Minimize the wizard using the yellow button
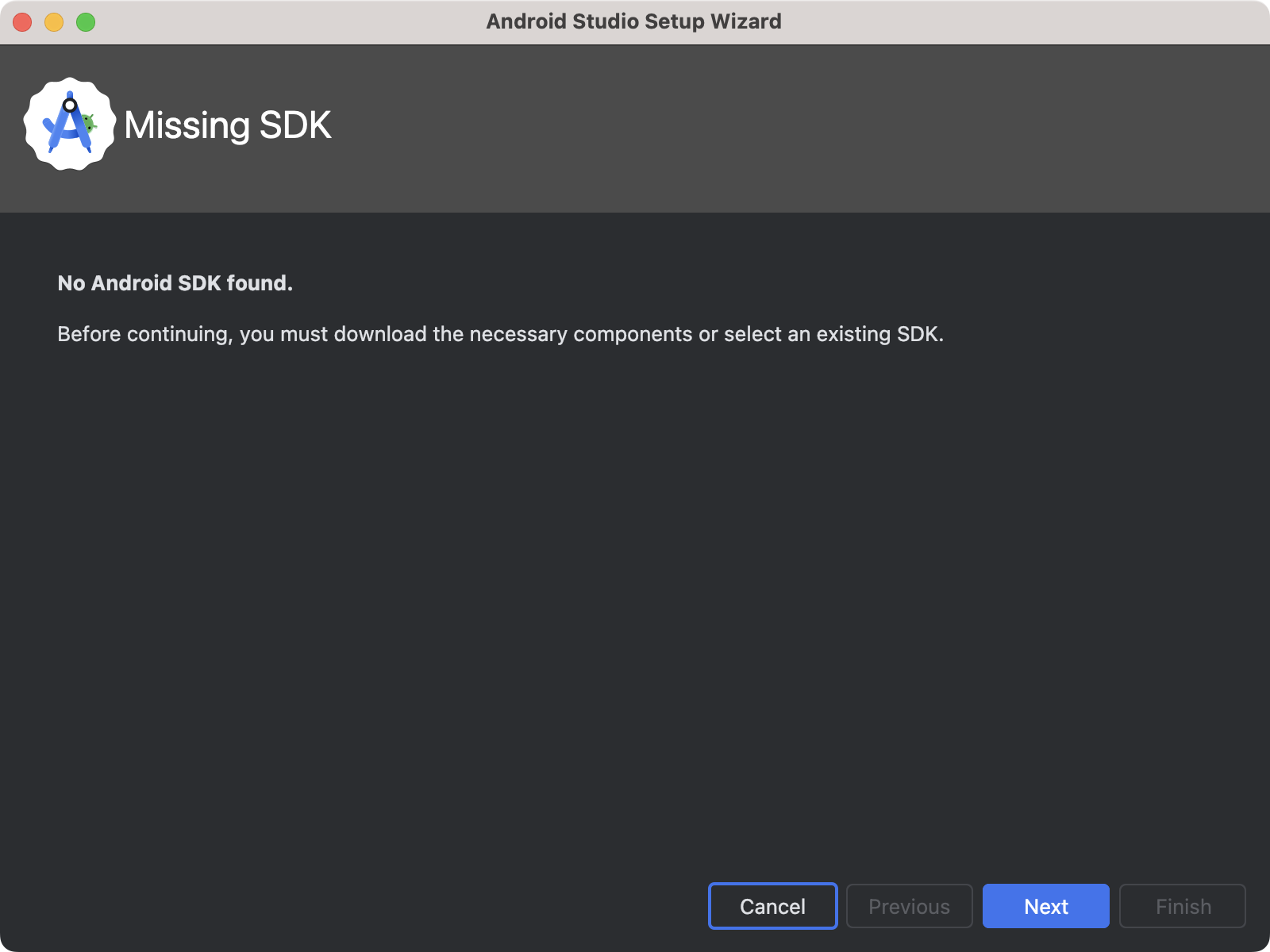1270x952 pixels. (x=52, y=22)
